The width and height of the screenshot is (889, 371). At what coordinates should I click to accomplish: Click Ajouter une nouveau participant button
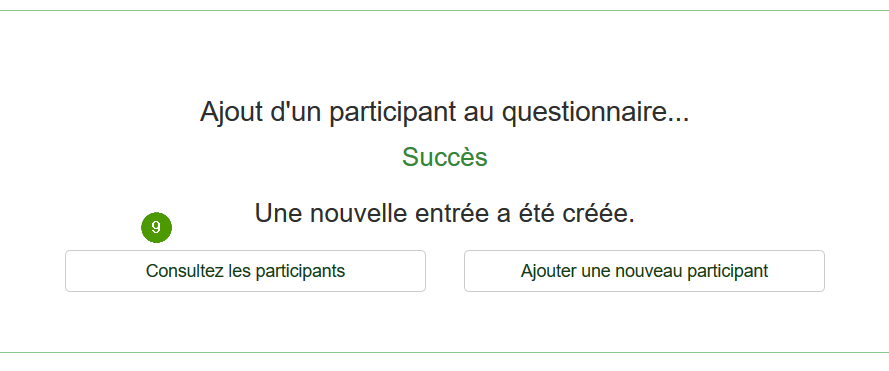pos(644,271)
